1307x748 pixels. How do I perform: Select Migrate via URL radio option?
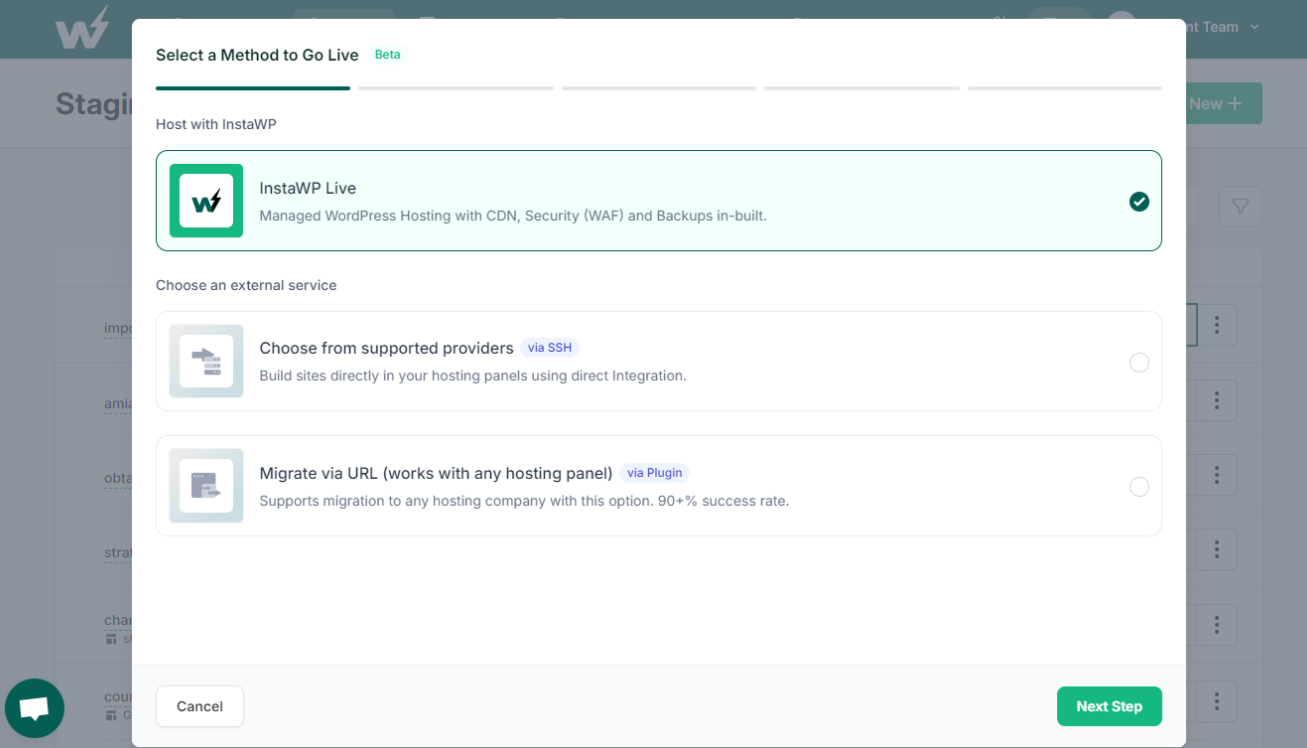click(1139, 486)
